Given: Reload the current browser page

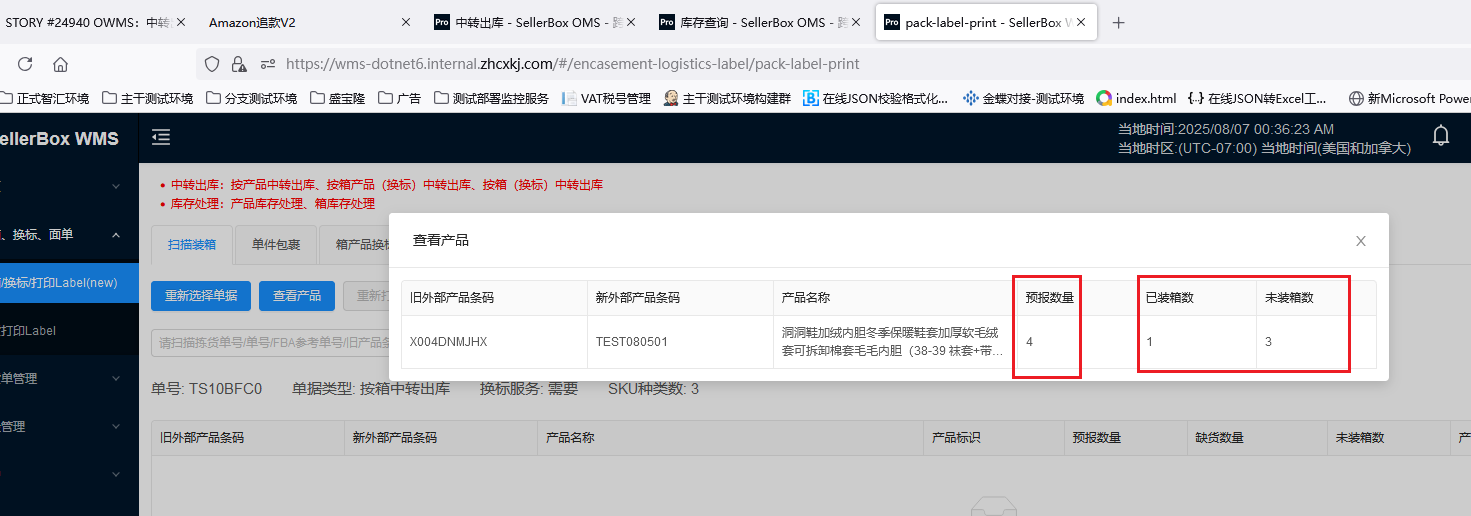Looking at the screenshot, I should (25, 64).
